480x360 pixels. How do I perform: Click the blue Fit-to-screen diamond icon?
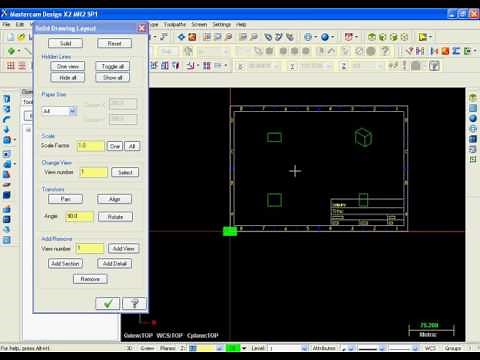(x=181, y=37)
